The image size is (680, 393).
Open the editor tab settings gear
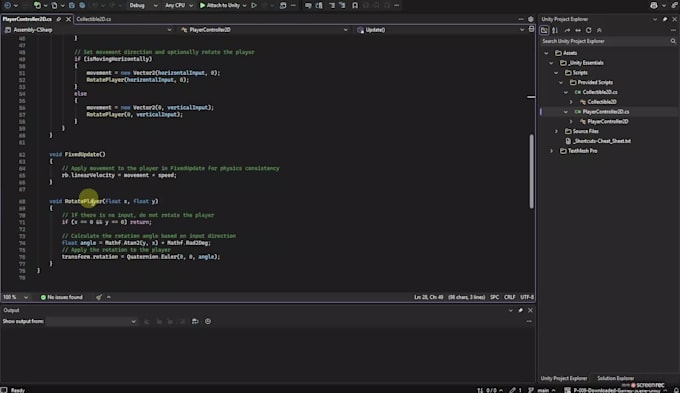tap(531, 19)
